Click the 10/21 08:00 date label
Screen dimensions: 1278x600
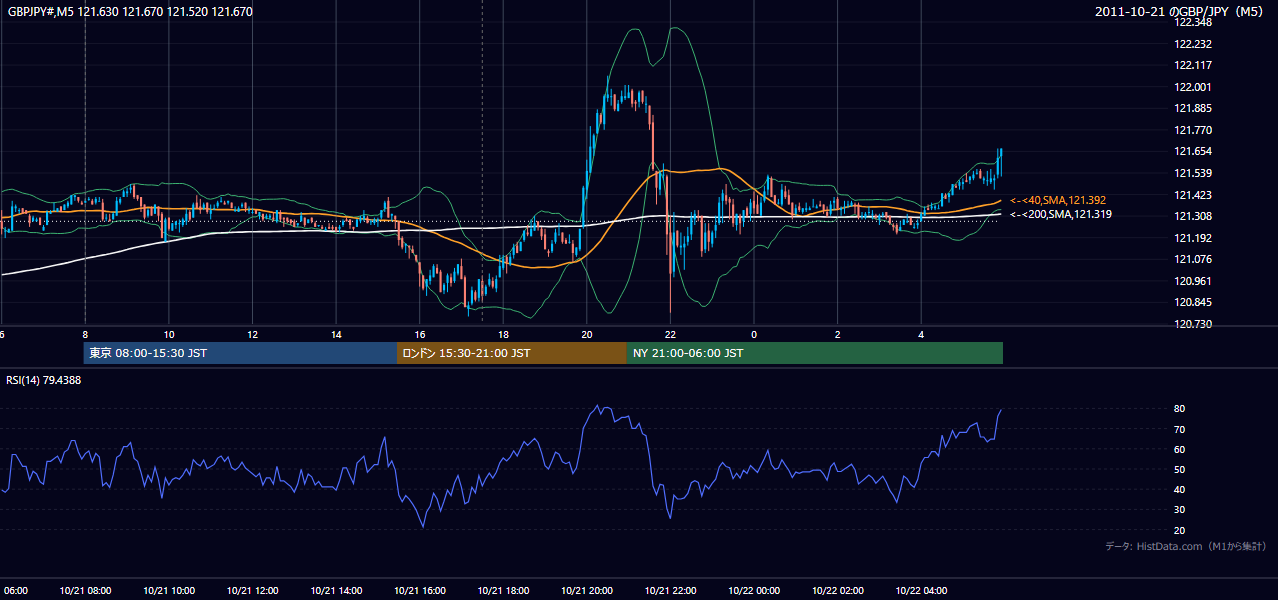[85, 590]
